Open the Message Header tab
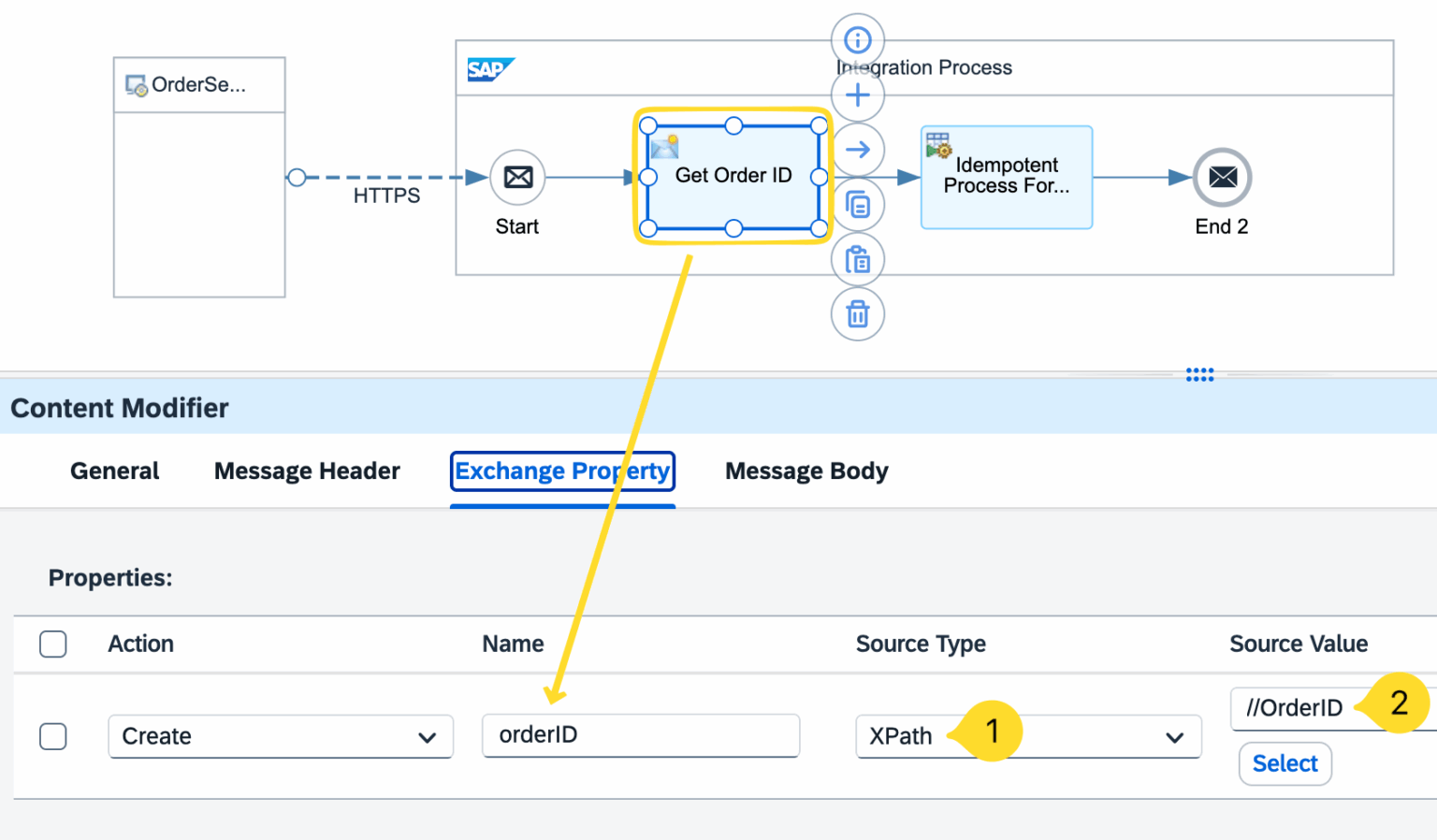Image resolution: width=1437 pixels, height=840 pixels. [x=307, y=471]
